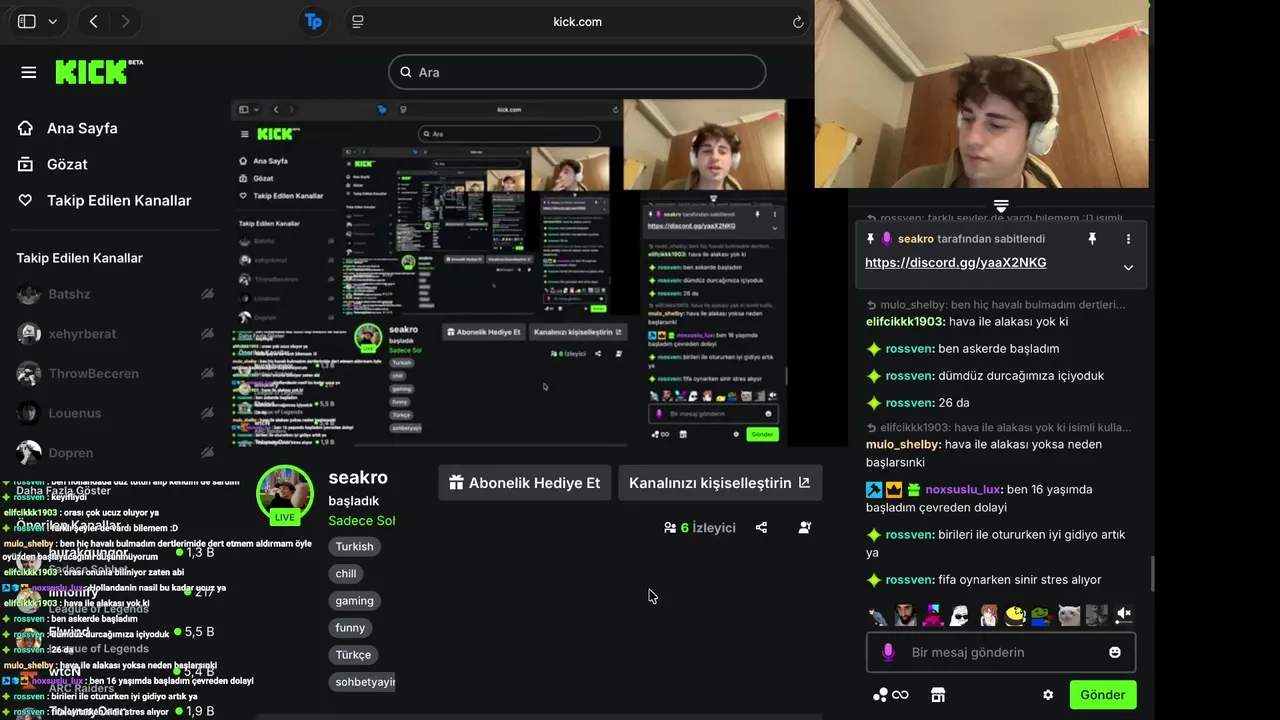The width and height of the screenshot is (1280, 720).
Task: Click the offline icon beside ThrowBeceren
Action: click(207, 373)
